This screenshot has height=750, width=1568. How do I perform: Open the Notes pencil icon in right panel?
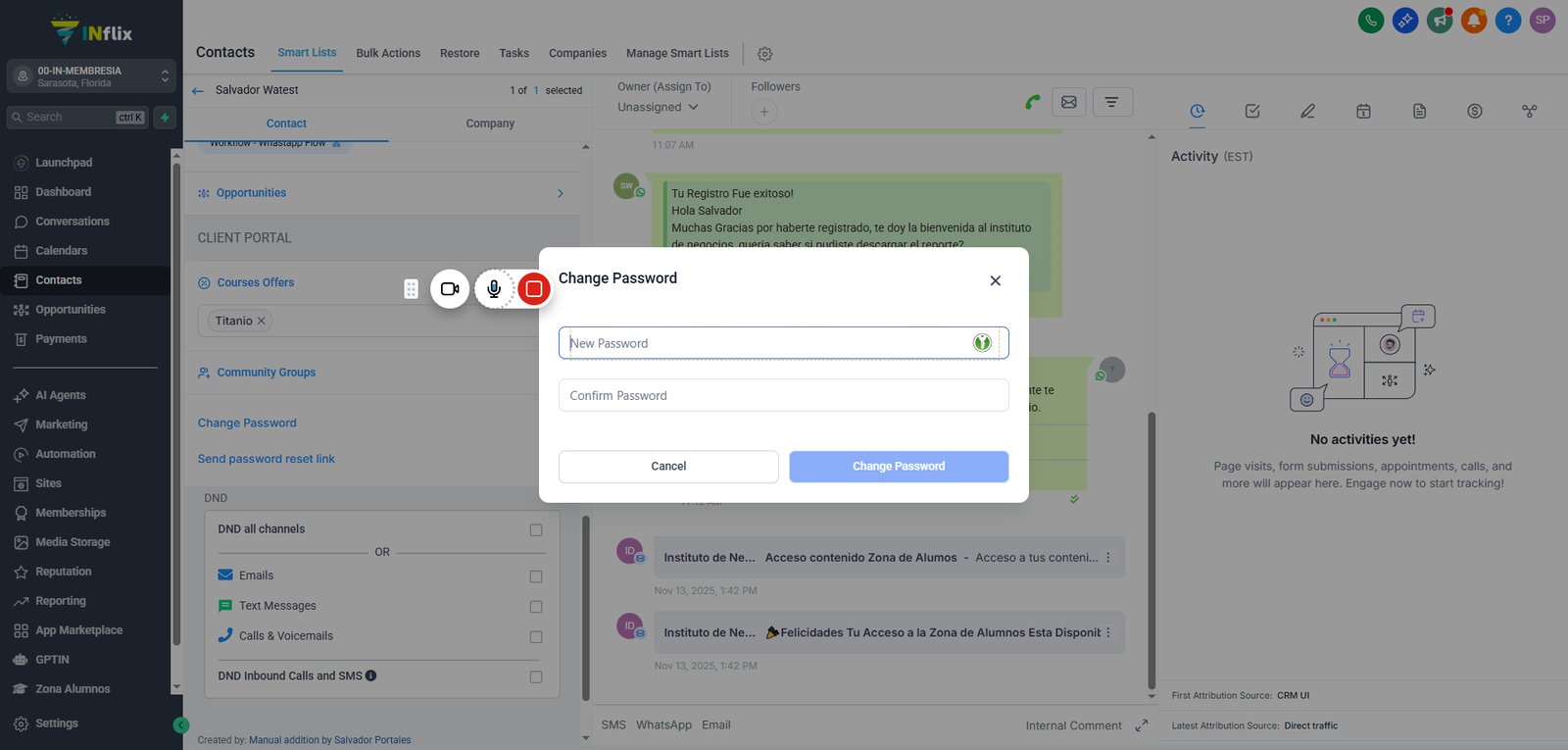[1307, 111]
